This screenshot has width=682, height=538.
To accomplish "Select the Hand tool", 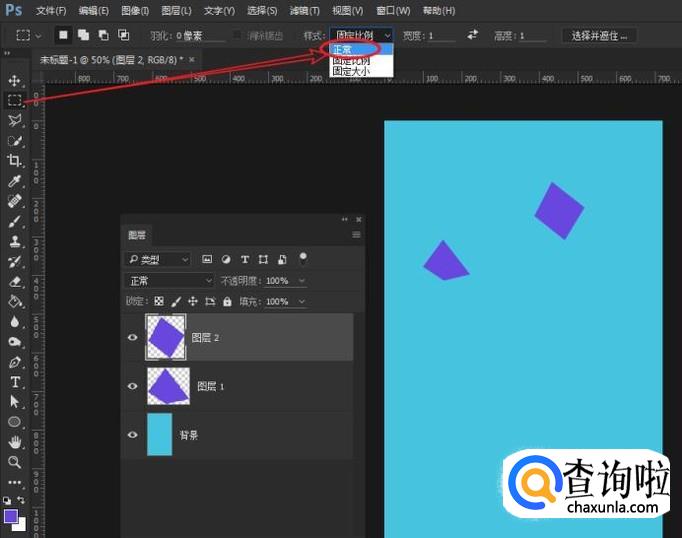I will [x=14, y=442].
